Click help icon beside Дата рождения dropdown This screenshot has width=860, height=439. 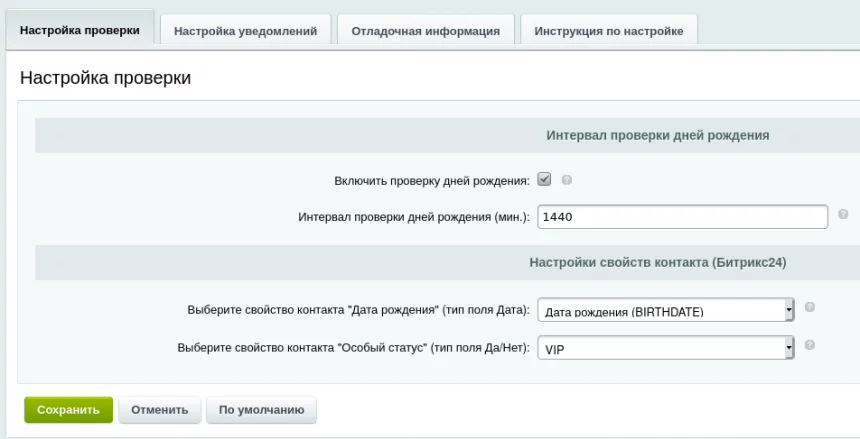(x=810, y=308)
